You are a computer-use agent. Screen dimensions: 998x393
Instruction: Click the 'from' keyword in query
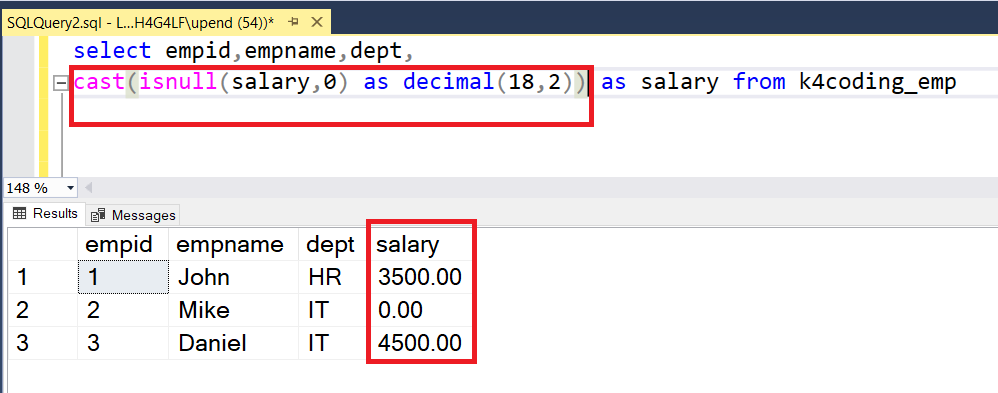tap(758, 83)
